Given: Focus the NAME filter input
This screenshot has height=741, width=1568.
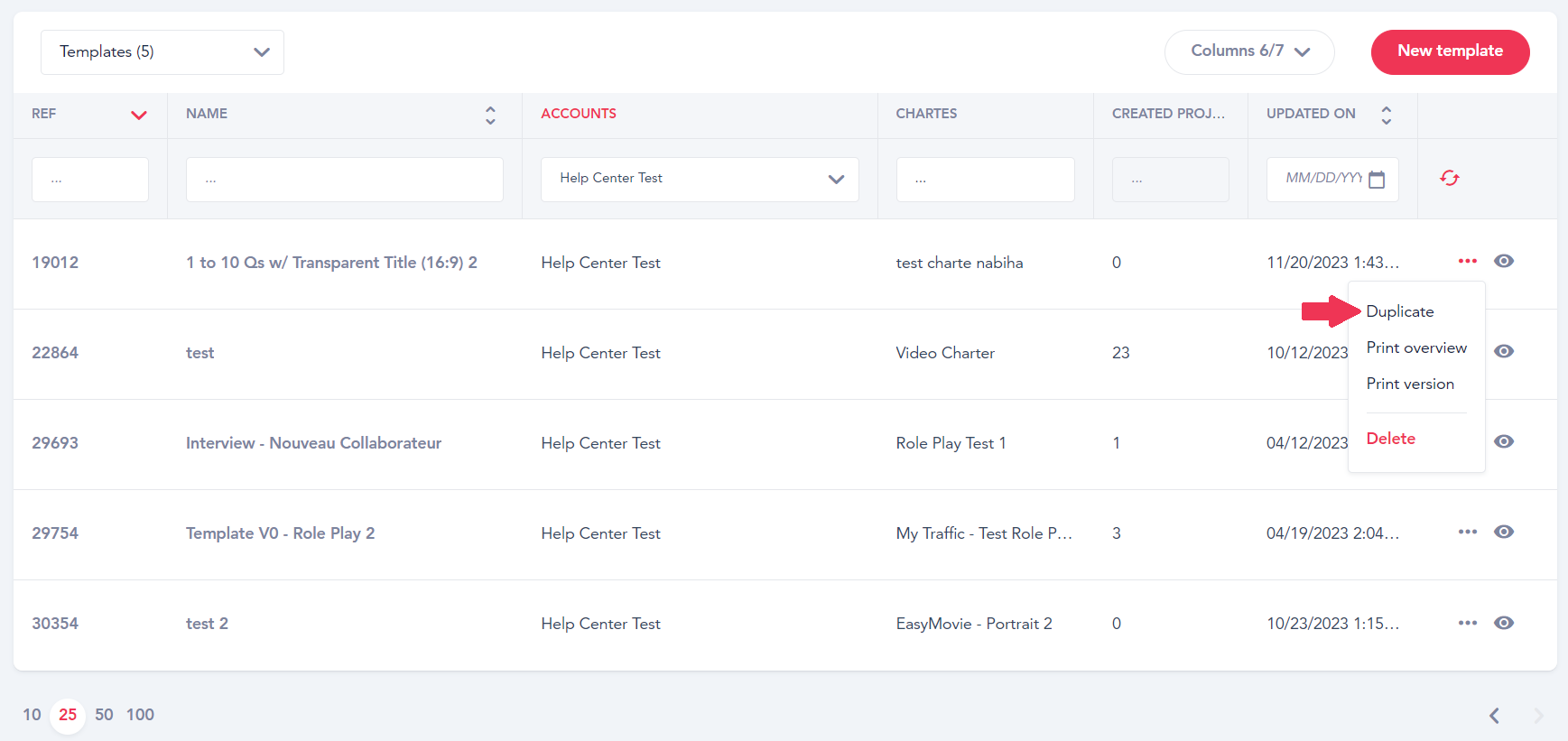Looking at the screenshot, I should (345, 180).
